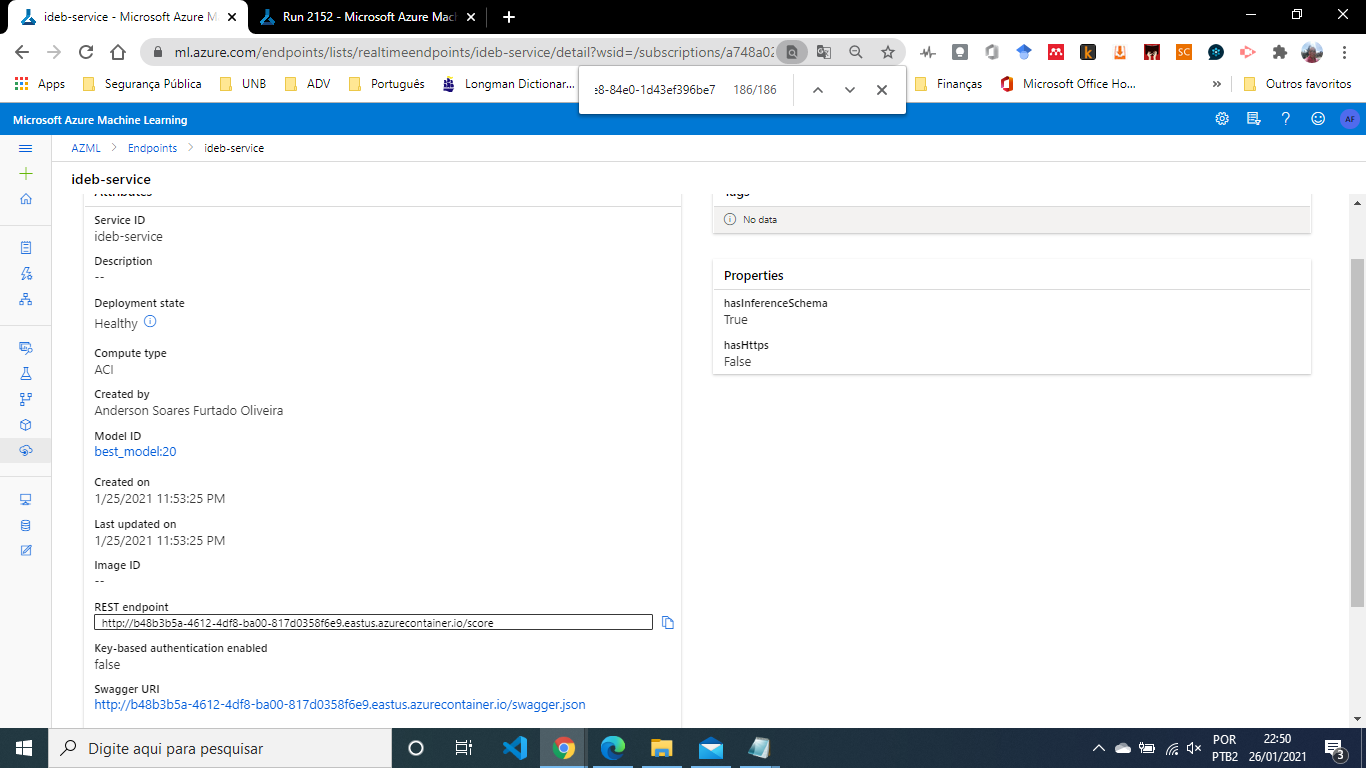The image size is (1366, 768).
Task: Click Endpoints in the breadcrumb
Action: [152, 148]
